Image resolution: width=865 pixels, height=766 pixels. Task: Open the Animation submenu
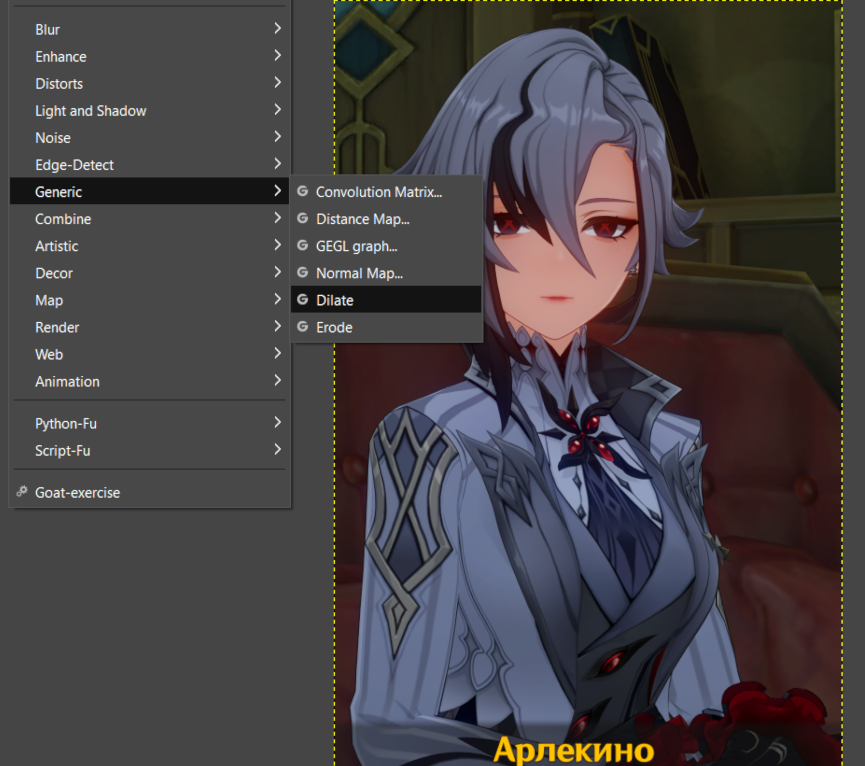click(x=149, y=381)
